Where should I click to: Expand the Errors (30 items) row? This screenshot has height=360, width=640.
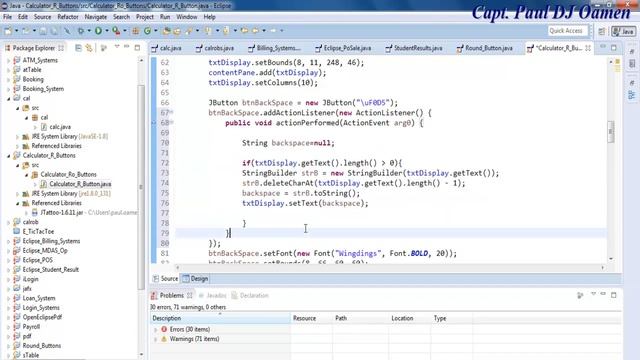(x=156, y=329)
